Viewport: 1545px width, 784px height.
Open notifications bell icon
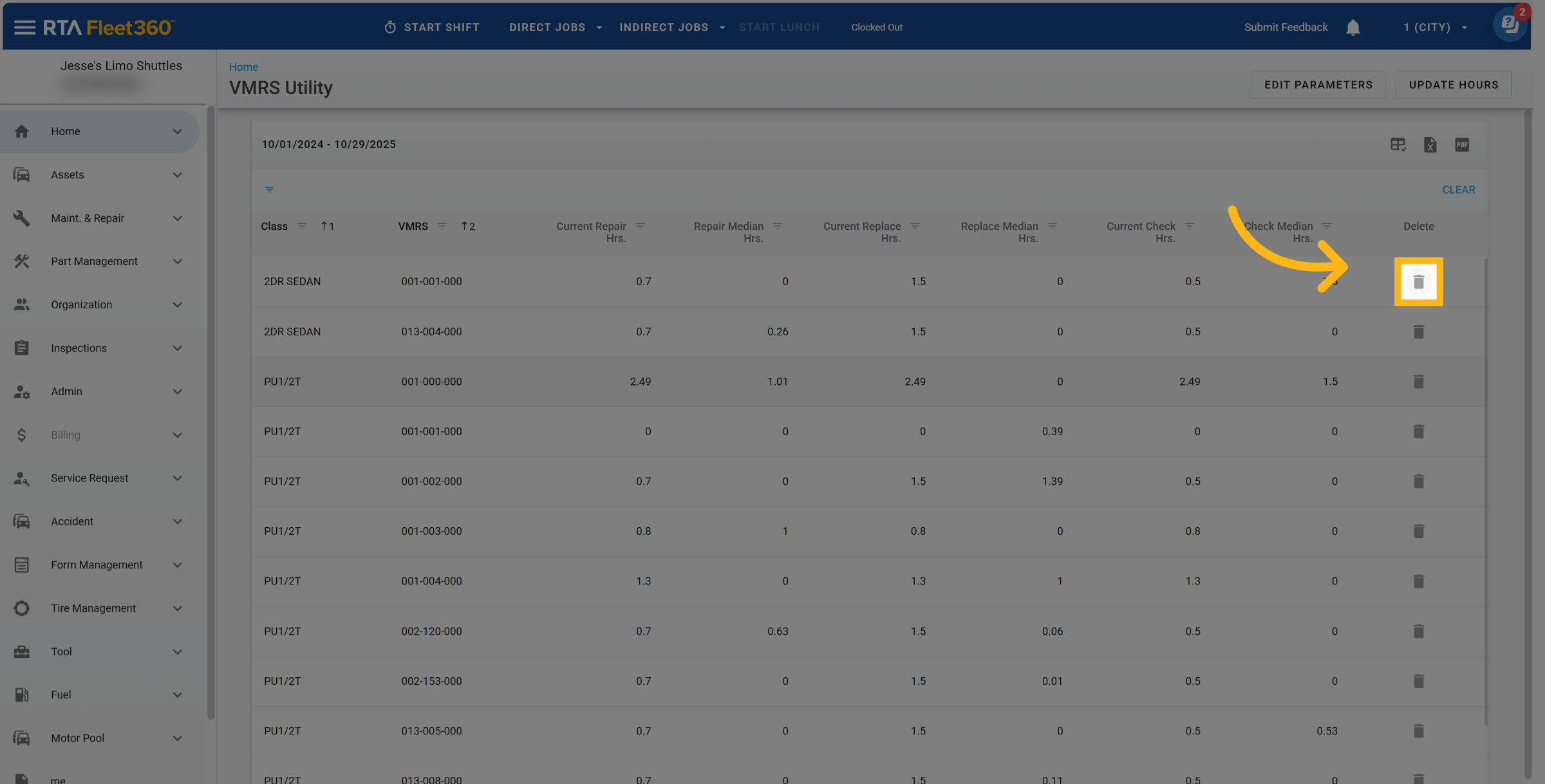click(1353, 28)
